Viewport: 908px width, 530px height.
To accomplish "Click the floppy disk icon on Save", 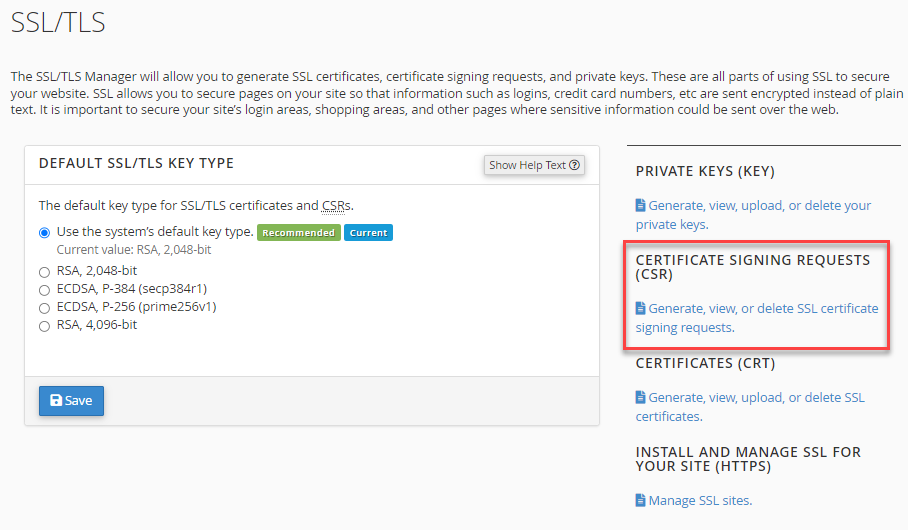I will coord(56,401).
